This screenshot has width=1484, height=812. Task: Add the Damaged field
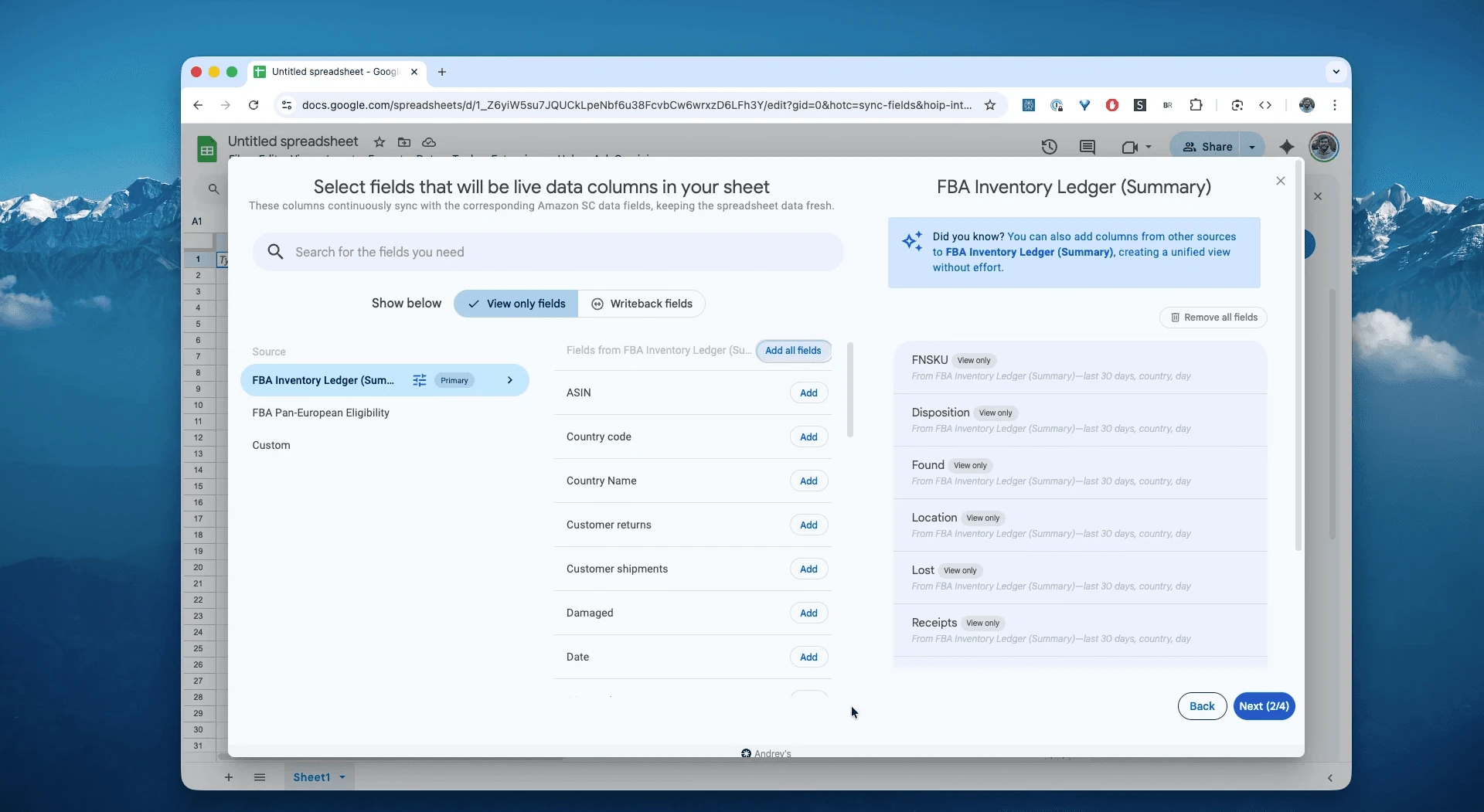pyautogui.click(x=808, y=613)
